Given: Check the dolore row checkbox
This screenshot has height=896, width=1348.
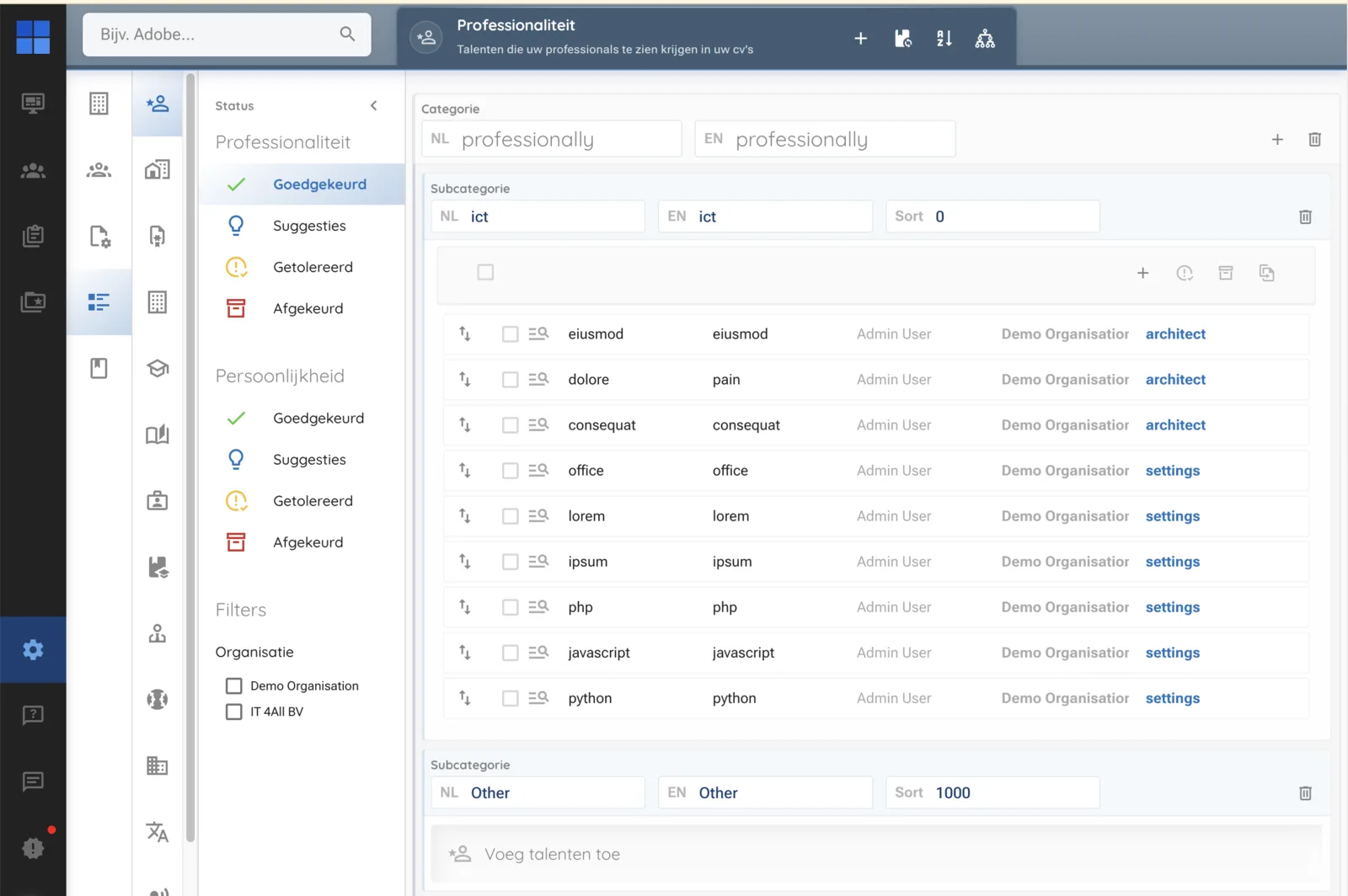Looking at the screenshot, I should pos(510,380).
